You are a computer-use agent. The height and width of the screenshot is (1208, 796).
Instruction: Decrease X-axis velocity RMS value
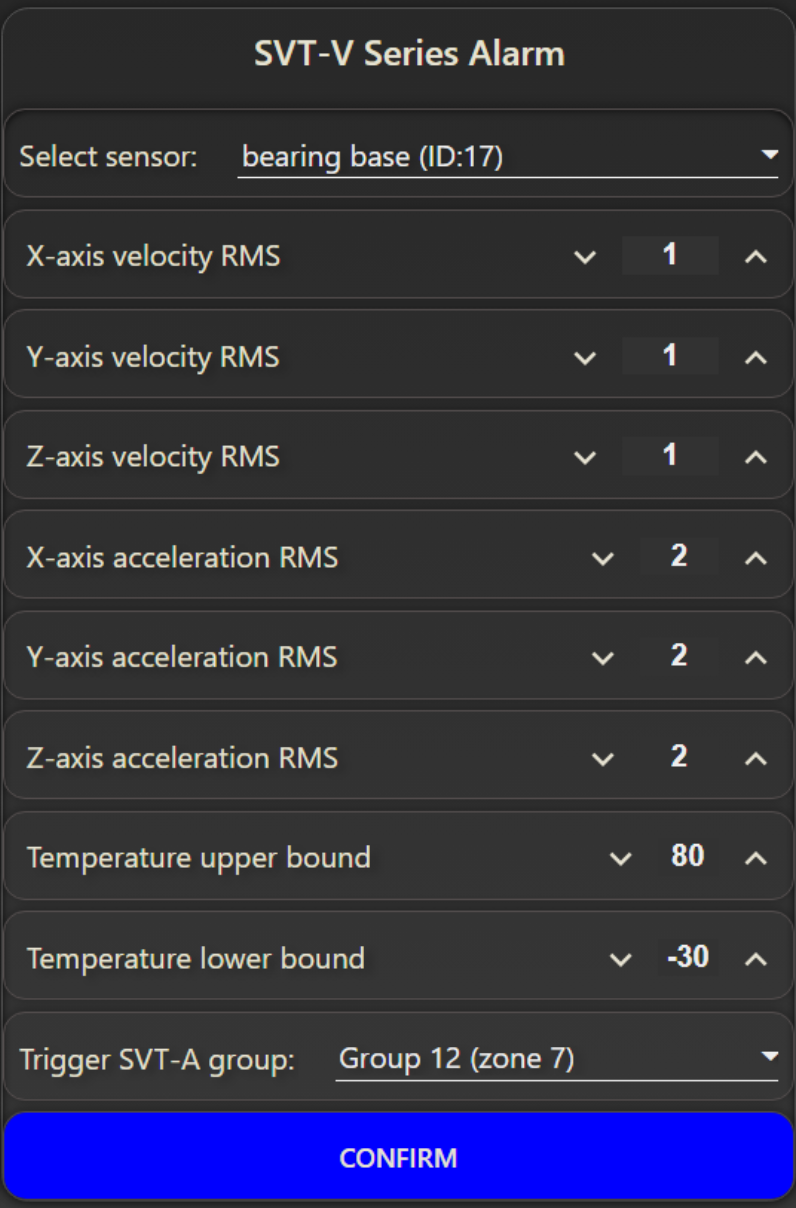[585, 257]
